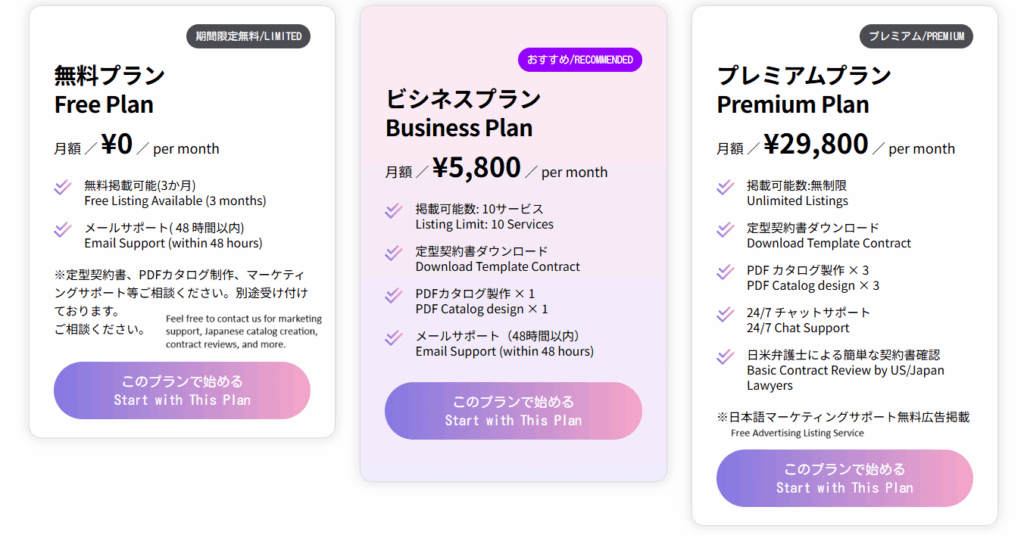This screenshot has width=1024, height=535.
Task: Click checkmark icon beside Free Listing Available
Action: click(x=63, y=187)
